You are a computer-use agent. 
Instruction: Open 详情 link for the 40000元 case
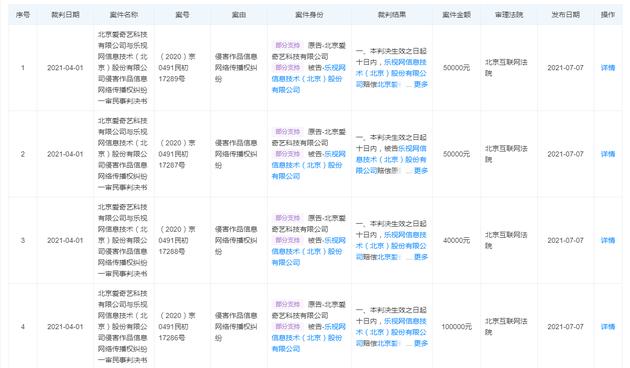point(608,240)
